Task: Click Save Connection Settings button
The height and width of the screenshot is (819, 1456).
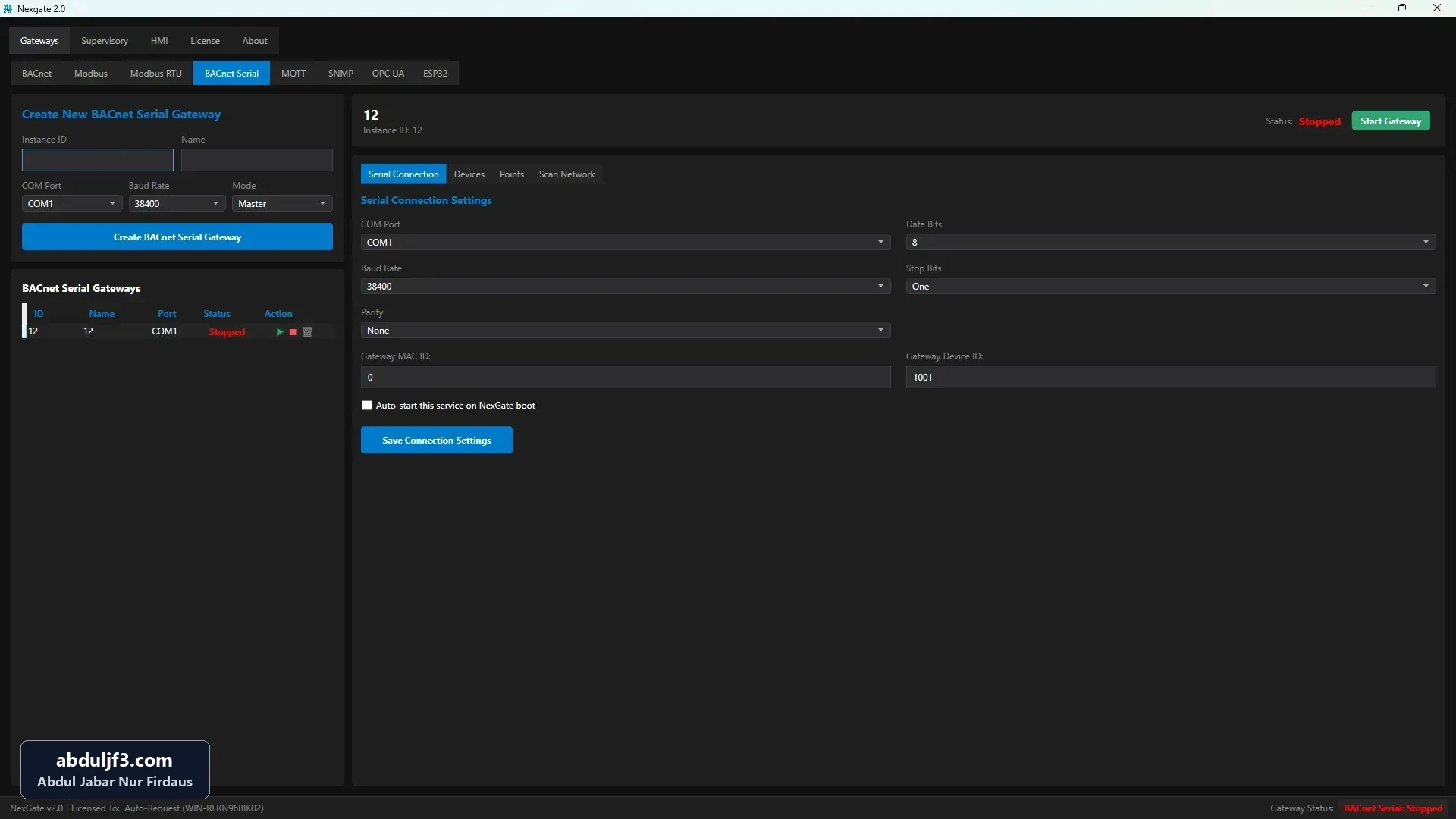Action: pyautogui.click(x=437, y=441)
